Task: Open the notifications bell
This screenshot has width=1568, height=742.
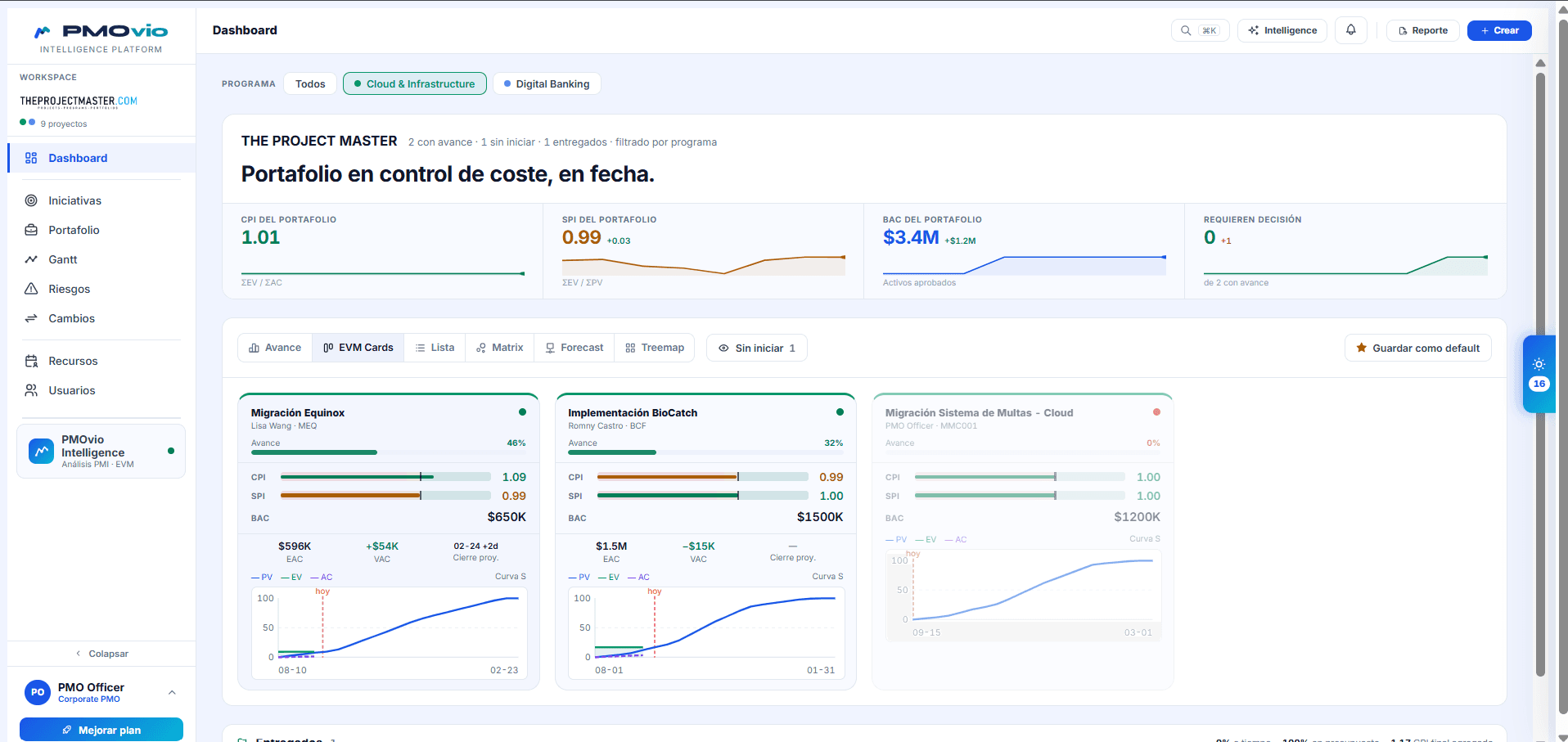Action: coord(1350,30)
